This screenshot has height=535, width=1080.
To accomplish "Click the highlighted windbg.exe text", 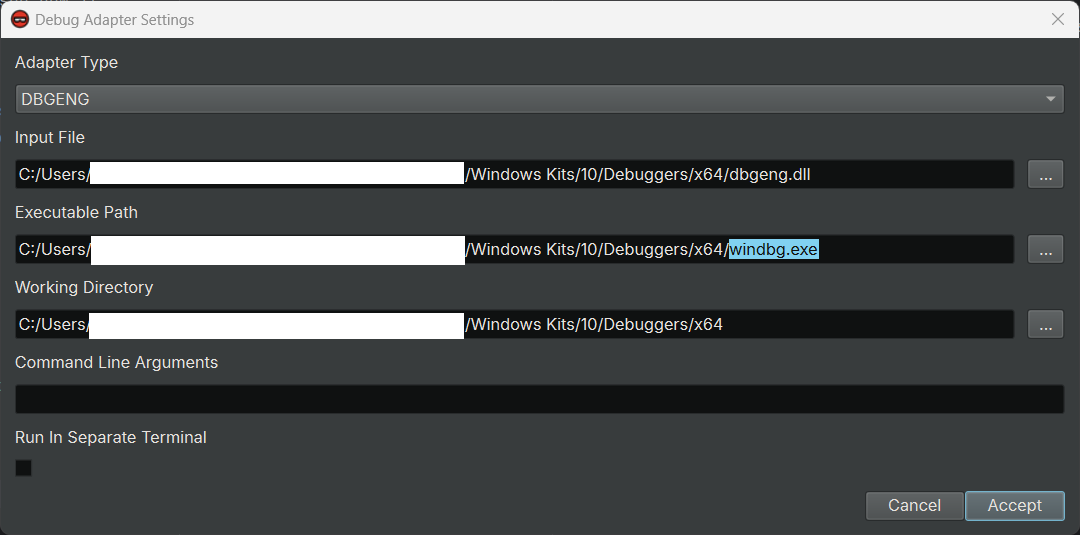I will pyautogui.click(x=773, y=249).
